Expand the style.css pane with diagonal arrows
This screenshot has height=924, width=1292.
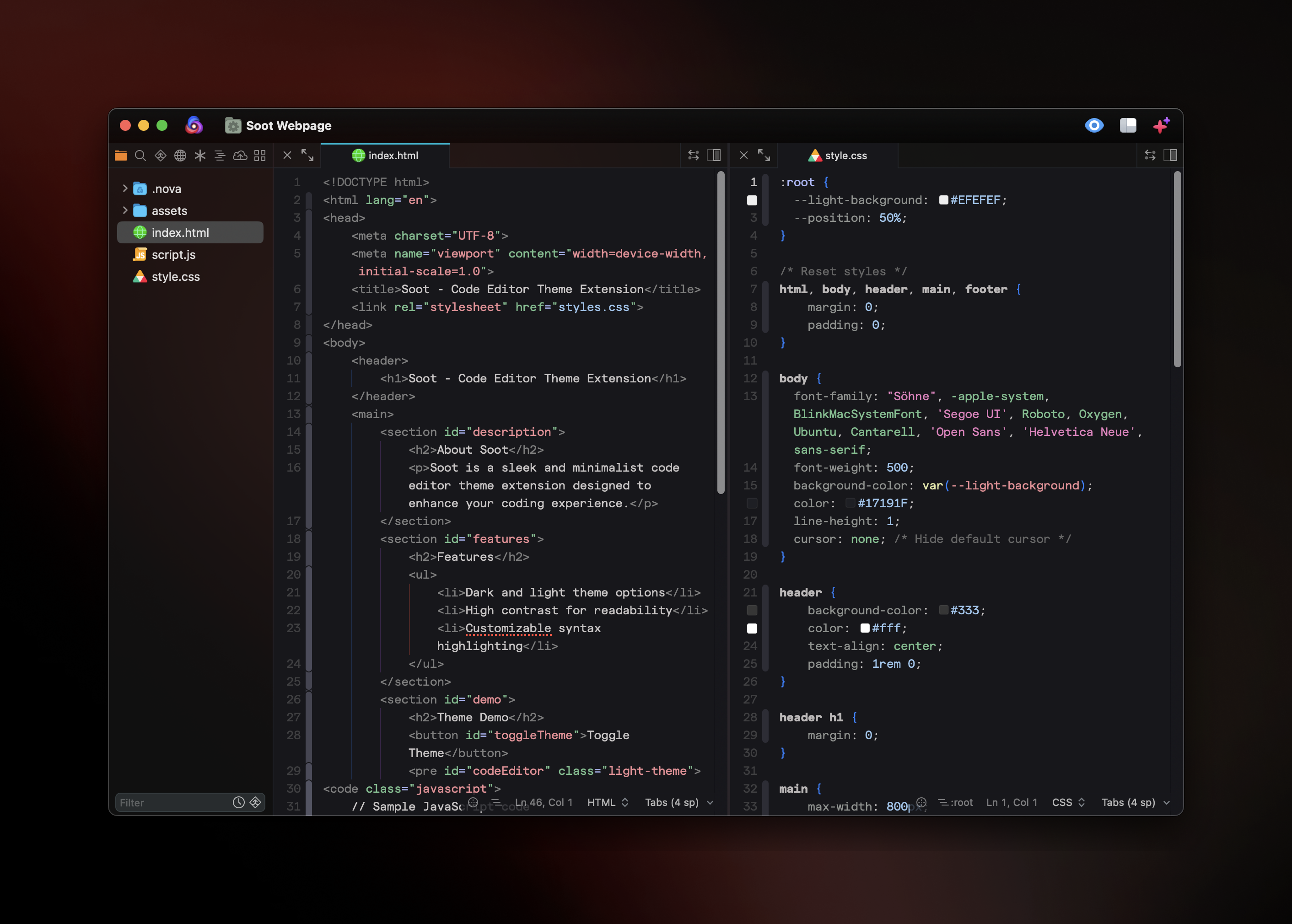pos(764,155)
